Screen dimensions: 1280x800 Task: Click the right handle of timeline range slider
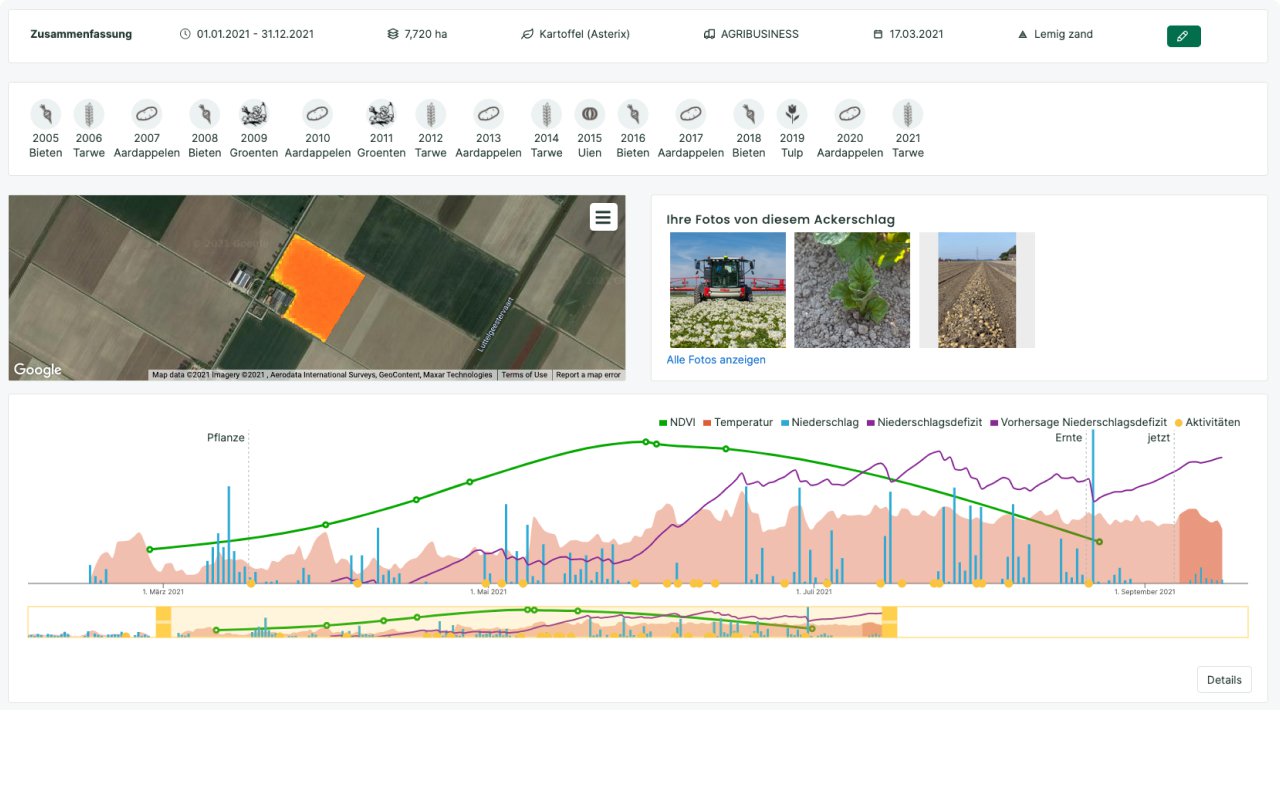[889, 622]
